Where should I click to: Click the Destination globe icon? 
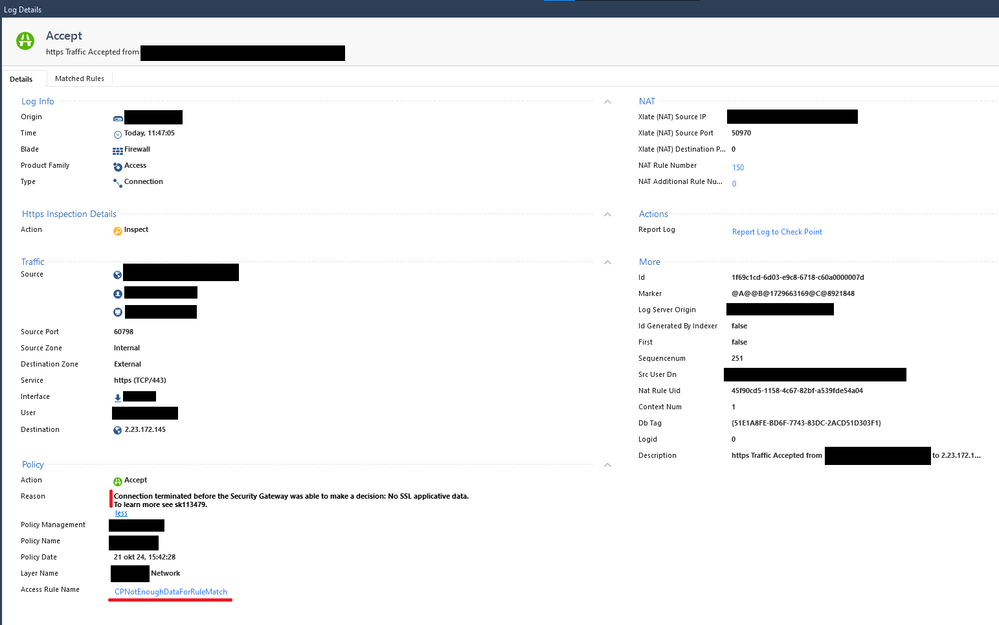117,430
